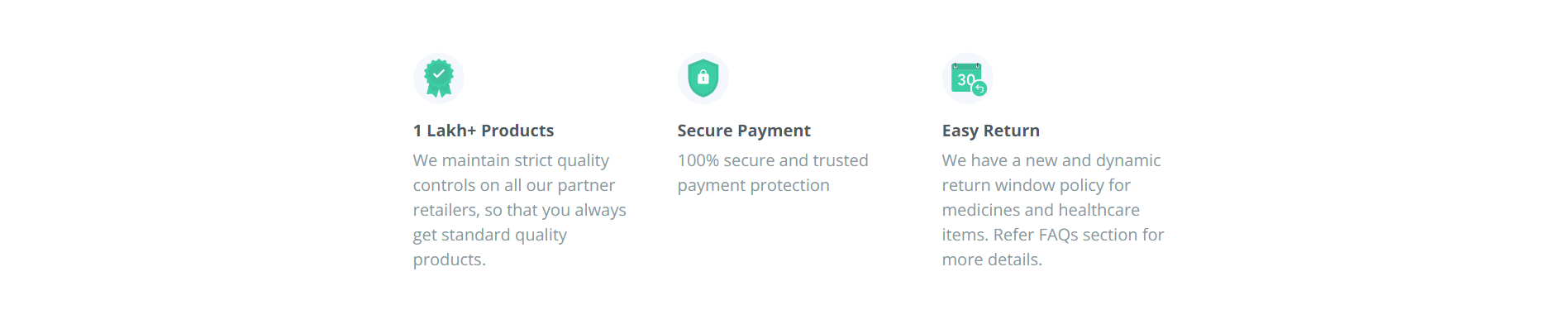
Task: Click the 'We maintain strict quality' text line
Action: point(511,160)
